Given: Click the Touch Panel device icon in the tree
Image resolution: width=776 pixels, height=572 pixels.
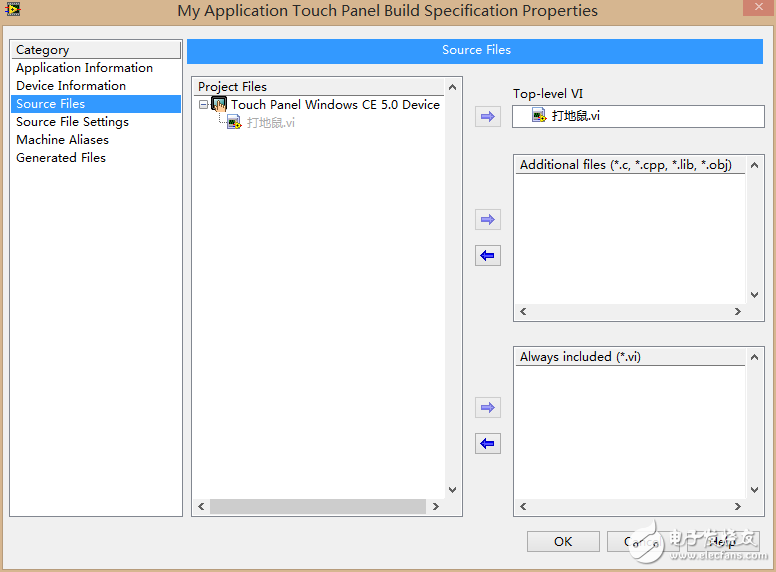Looking at the screenshot, I should click(x=219, y=104).
